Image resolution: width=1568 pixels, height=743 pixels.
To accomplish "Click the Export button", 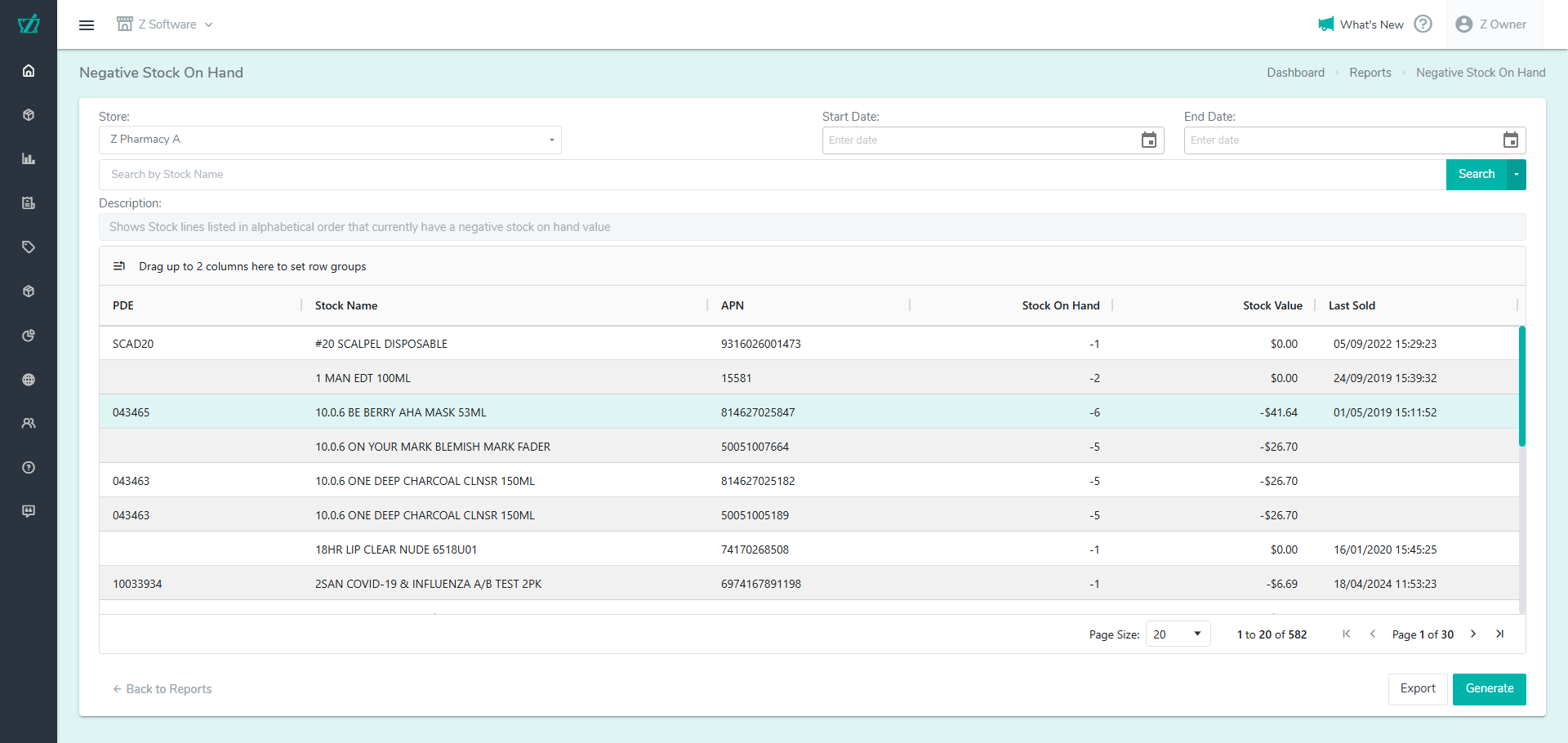I will point(1417,689).
